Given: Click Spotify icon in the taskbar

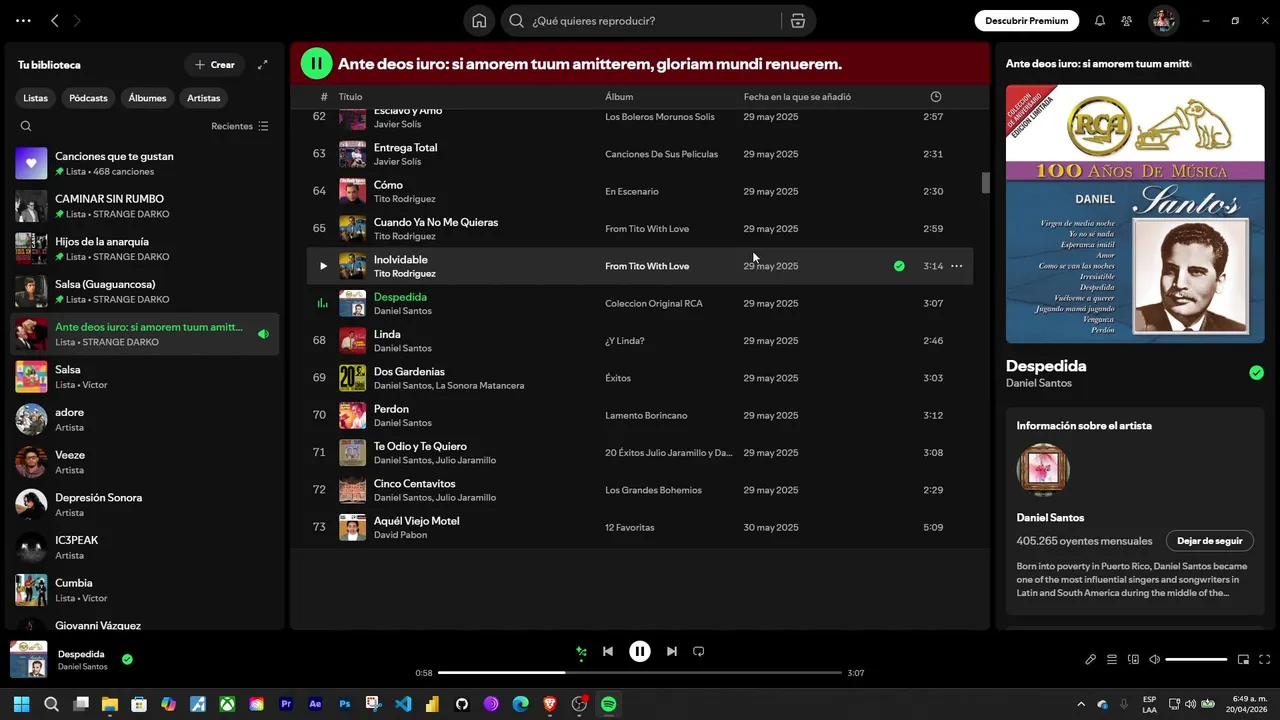Looking at the screenshot, I should (608, 704).
